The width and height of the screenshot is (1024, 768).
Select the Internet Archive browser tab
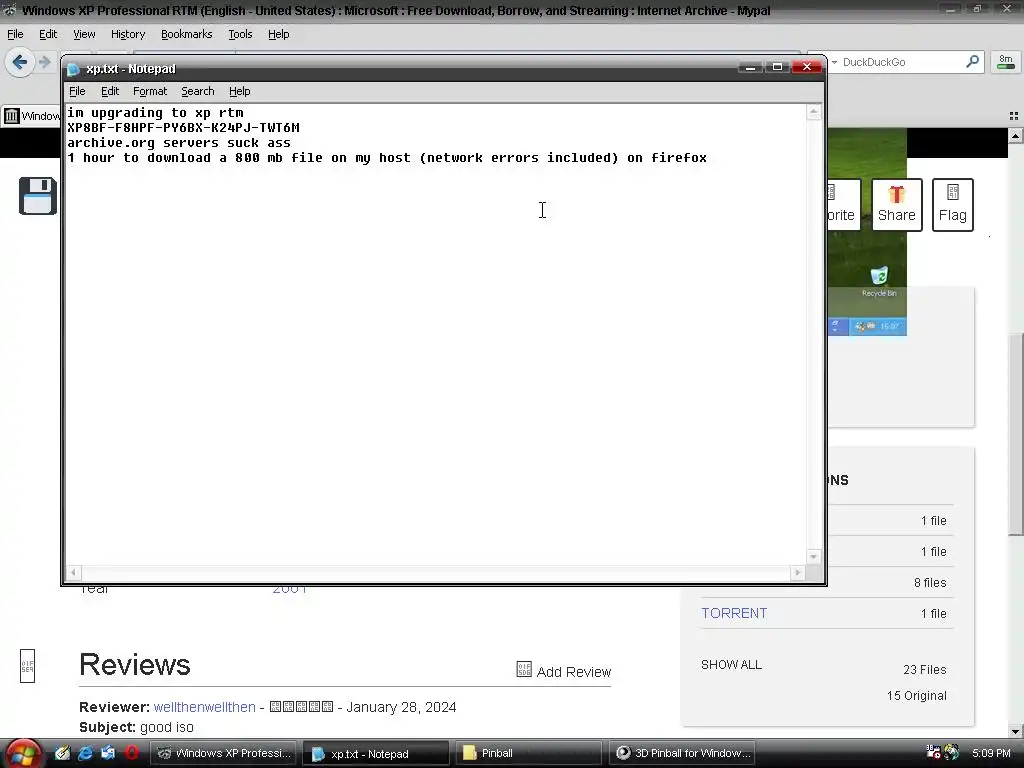[31, 116]
